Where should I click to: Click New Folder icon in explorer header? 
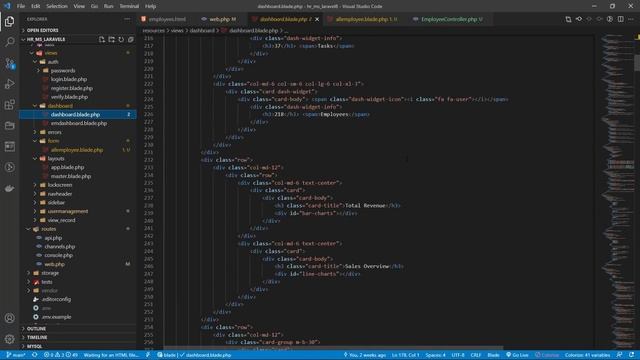(x=111, y=40)
